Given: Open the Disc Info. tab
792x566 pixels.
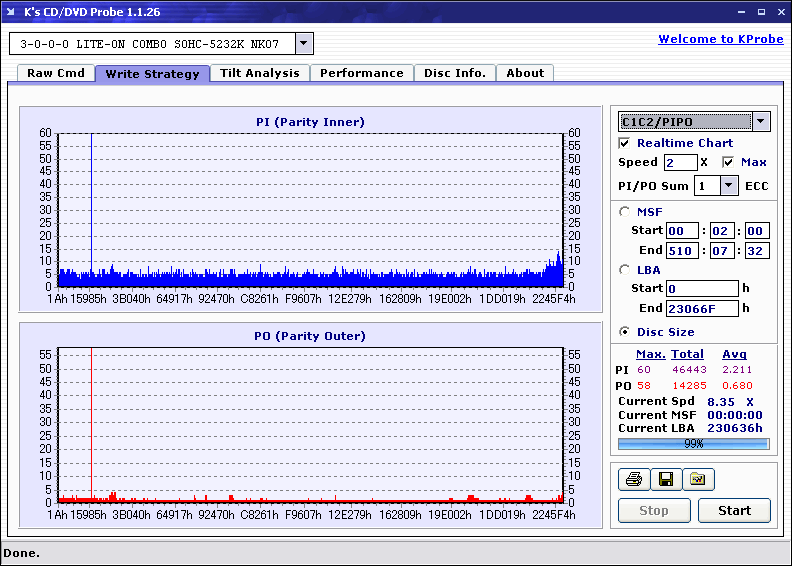Looking at the screenshot, I should click(x=454, y=73).
